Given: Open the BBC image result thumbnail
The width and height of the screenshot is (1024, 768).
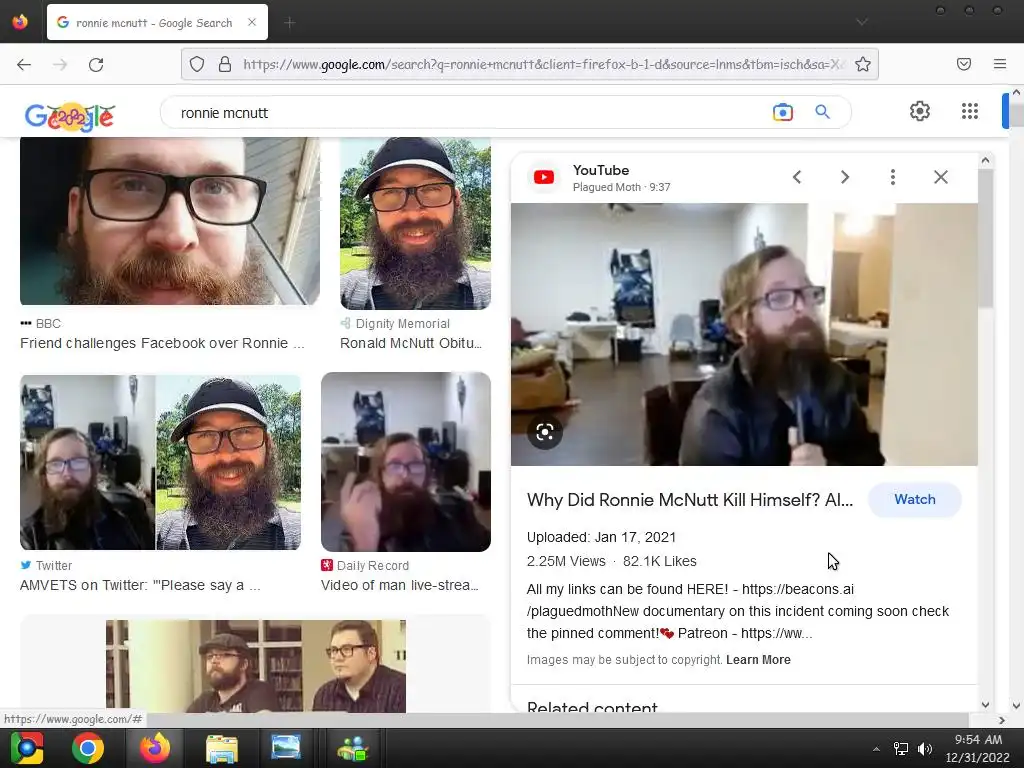Looking at the screenshot, I should click(x=170, y=221).
